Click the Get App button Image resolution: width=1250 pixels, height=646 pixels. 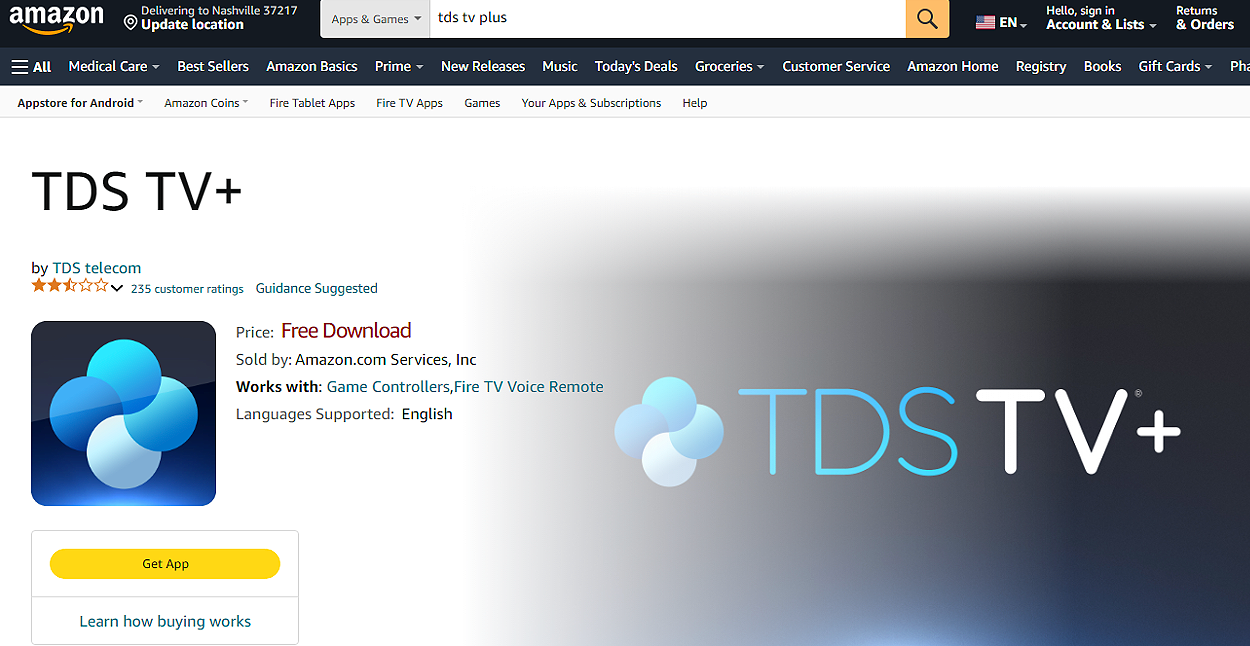(x=164, y=563)
